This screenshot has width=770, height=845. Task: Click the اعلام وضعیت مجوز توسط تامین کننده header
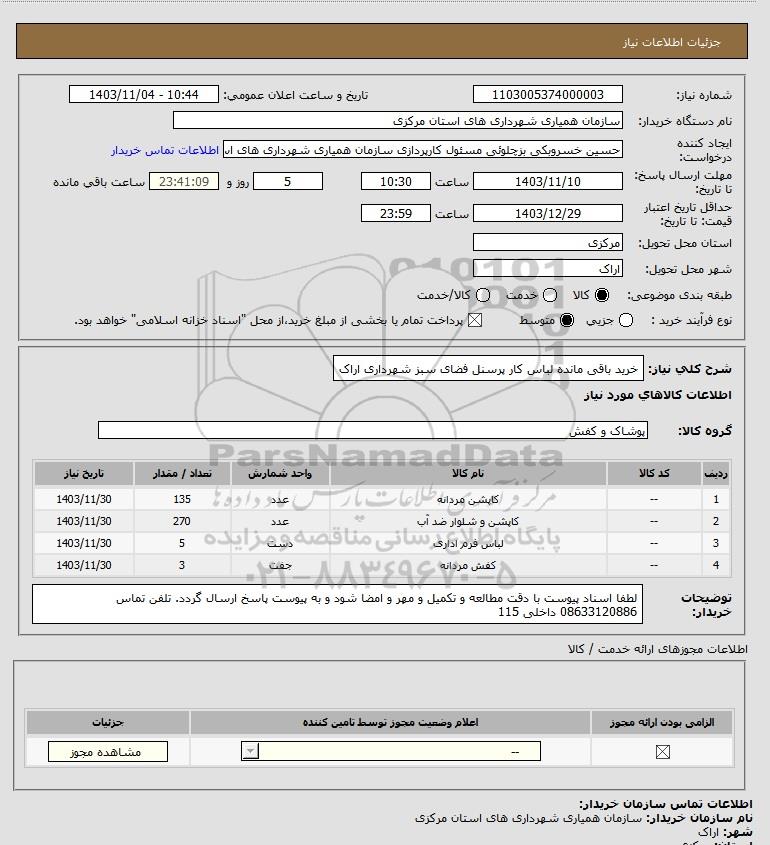[x=390, y=722]
